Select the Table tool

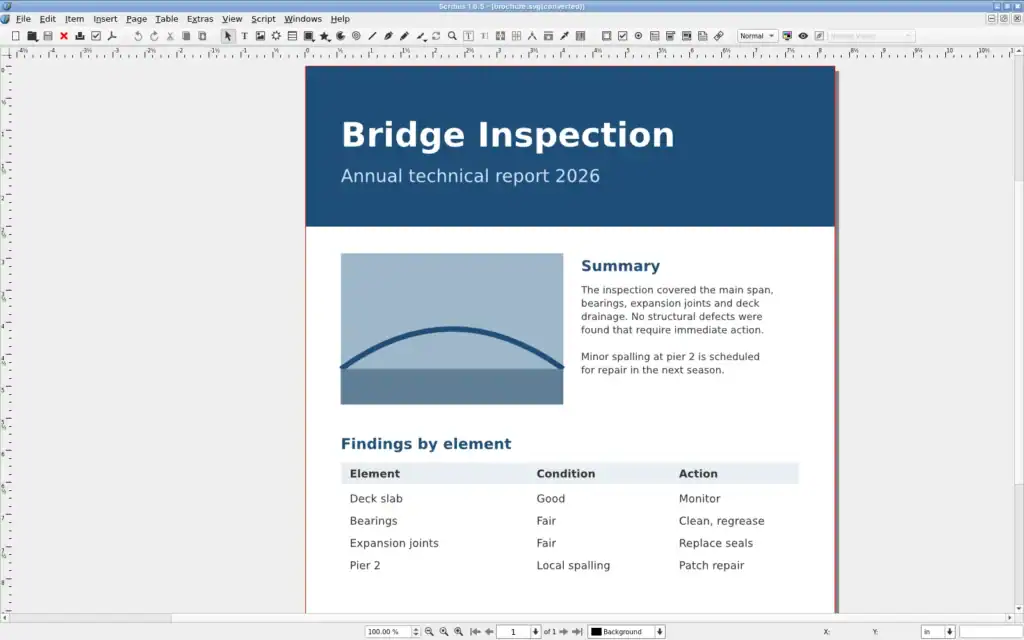click(x=293, y=36)
